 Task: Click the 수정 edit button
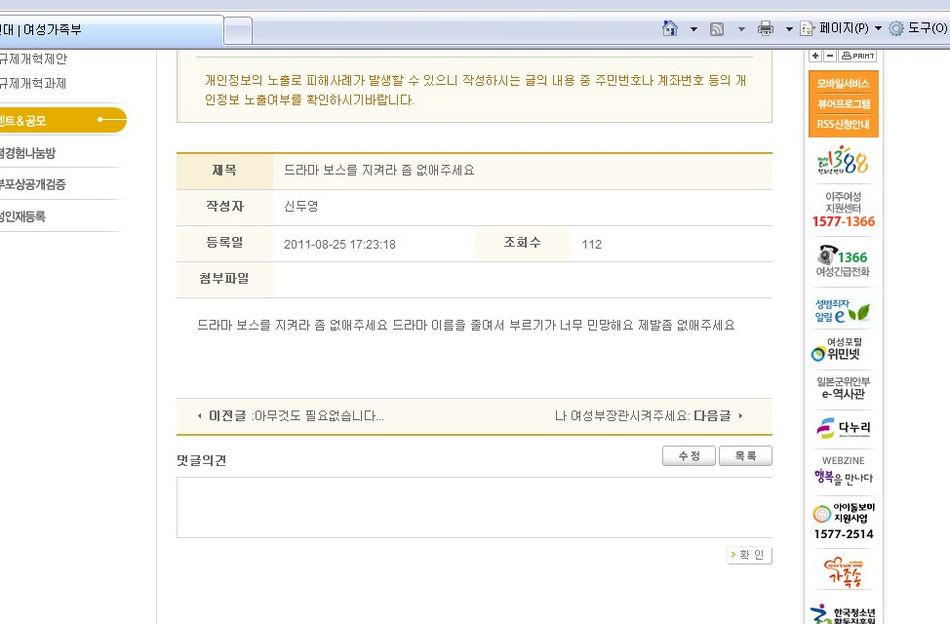689,456
